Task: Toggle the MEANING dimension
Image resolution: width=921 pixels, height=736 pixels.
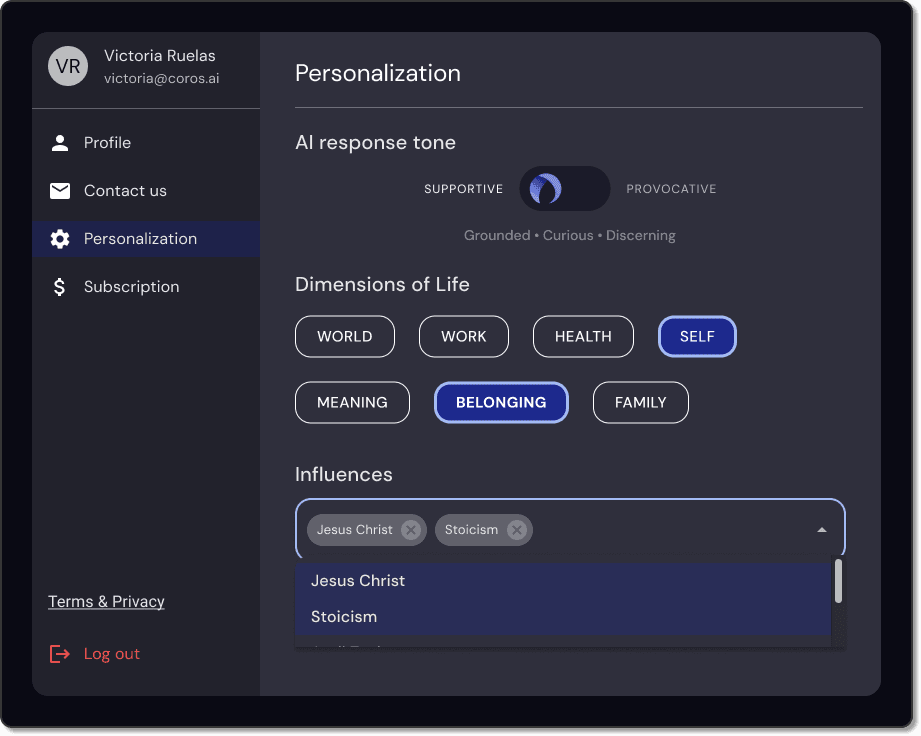Action: [352, 402]
